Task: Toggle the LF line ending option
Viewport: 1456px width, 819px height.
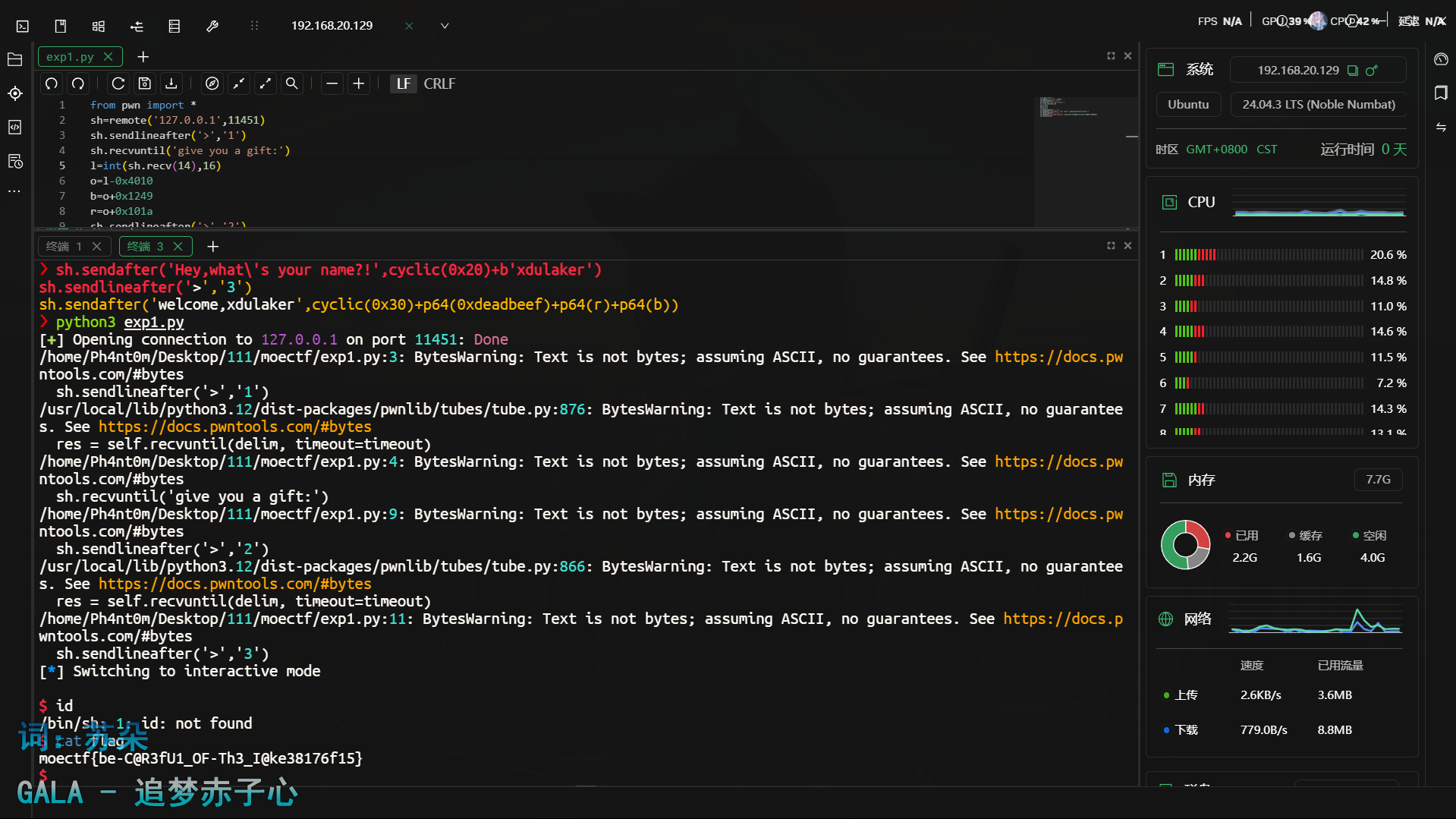Action: click(x=404, y=83)
